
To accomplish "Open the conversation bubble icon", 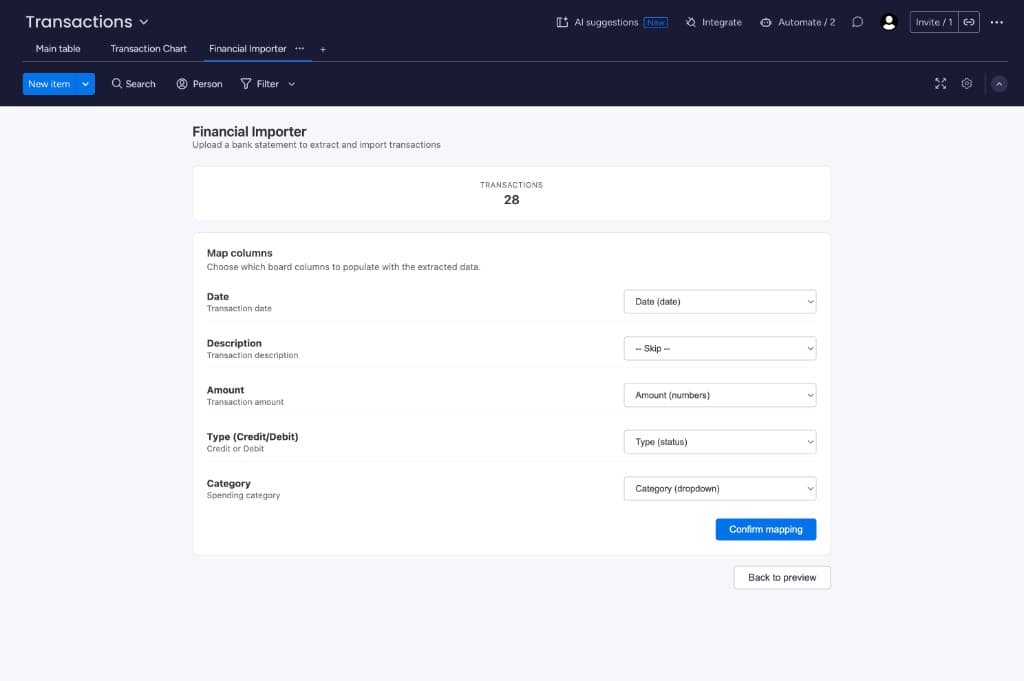I will point(857,22).
